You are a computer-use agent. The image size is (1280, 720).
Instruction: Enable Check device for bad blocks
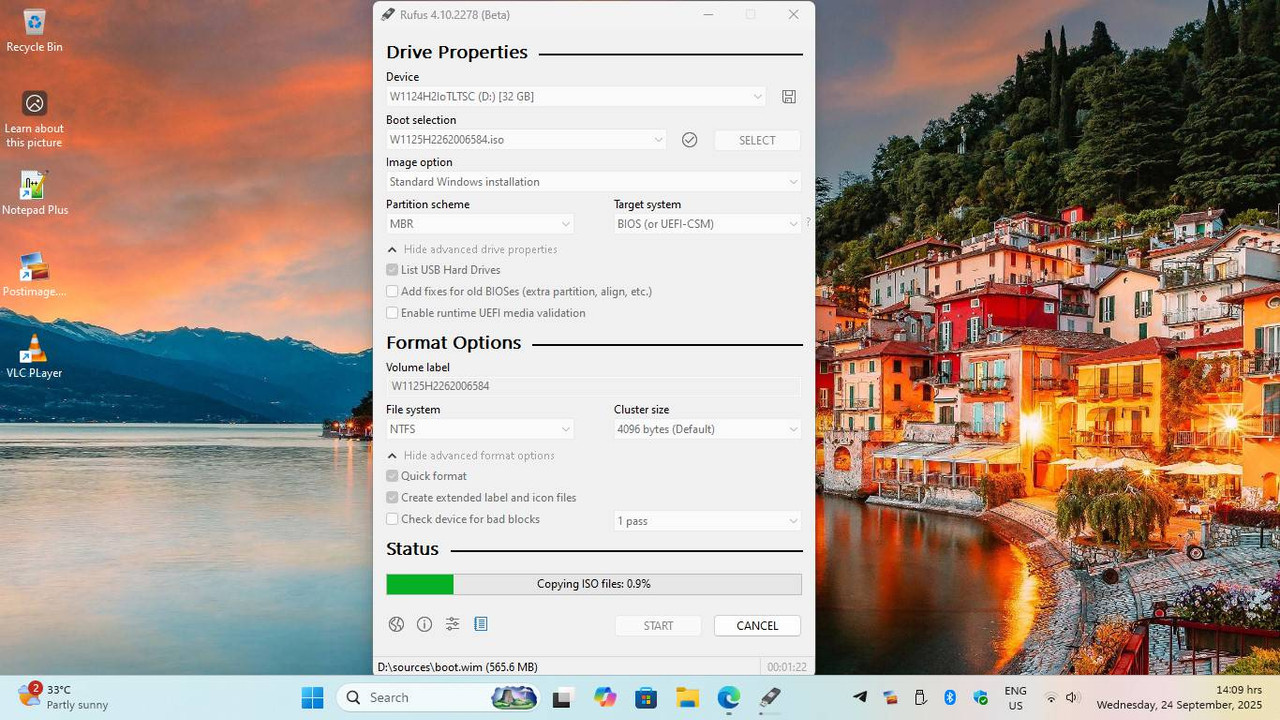pyautogui.click(x=392, y=519)
